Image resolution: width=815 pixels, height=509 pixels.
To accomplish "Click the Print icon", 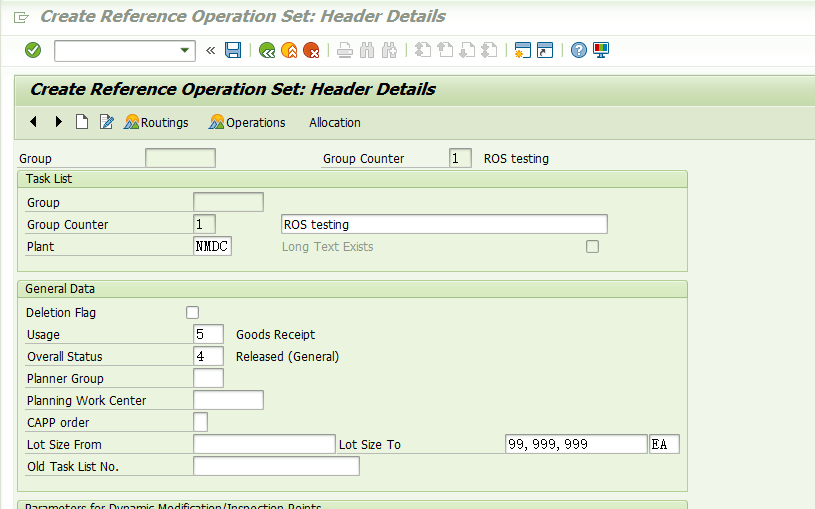I will pyautogui.click(x=345, y=50).
